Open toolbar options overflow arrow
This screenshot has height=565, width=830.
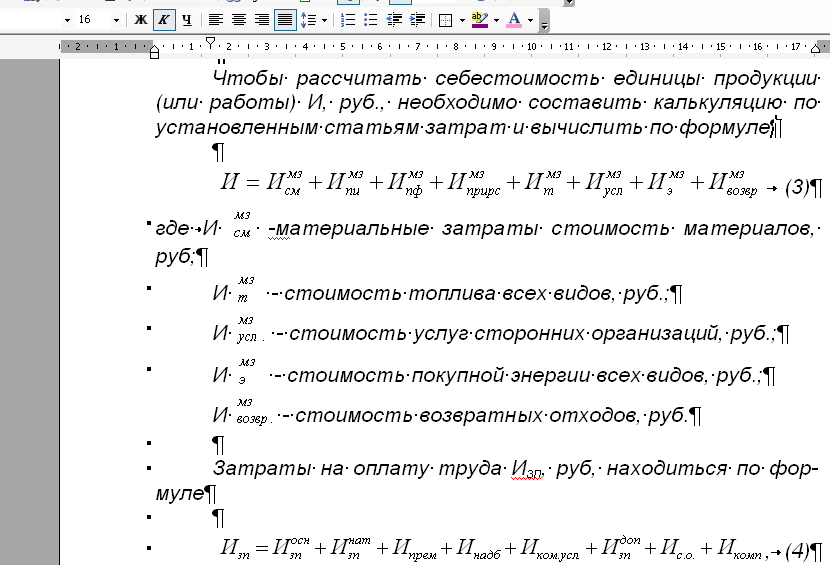(544, 22)
